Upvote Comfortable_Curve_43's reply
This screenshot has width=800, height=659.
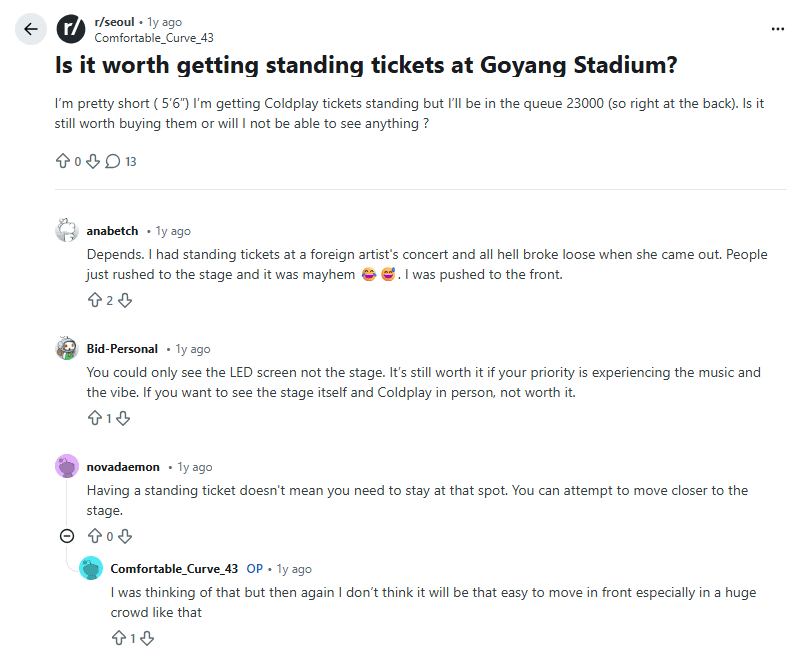[x=118, y=637]
